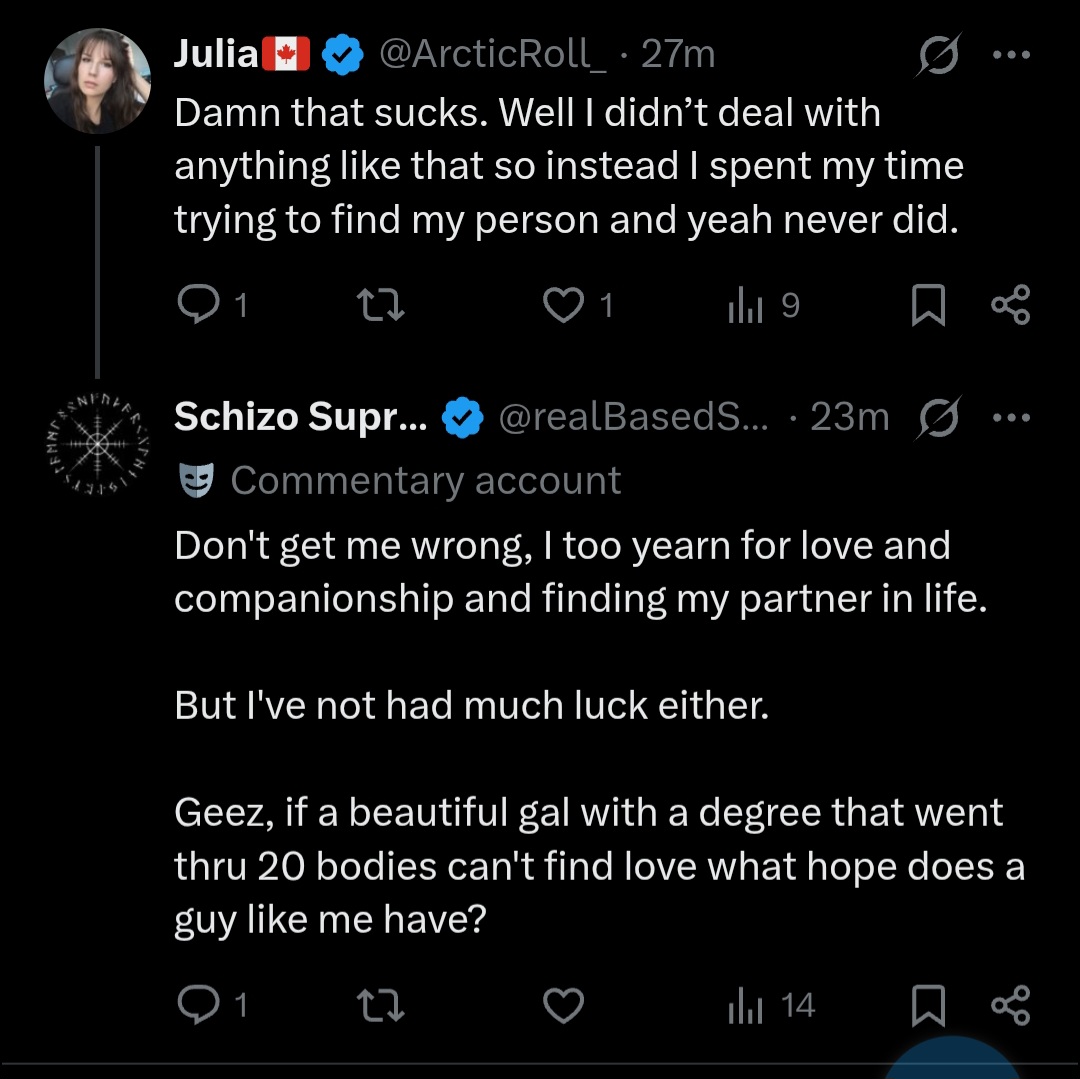Bookmark Julia's tweet
Image resolution: width=1080 pixels, height=1079 pixels.
point(928,305)
